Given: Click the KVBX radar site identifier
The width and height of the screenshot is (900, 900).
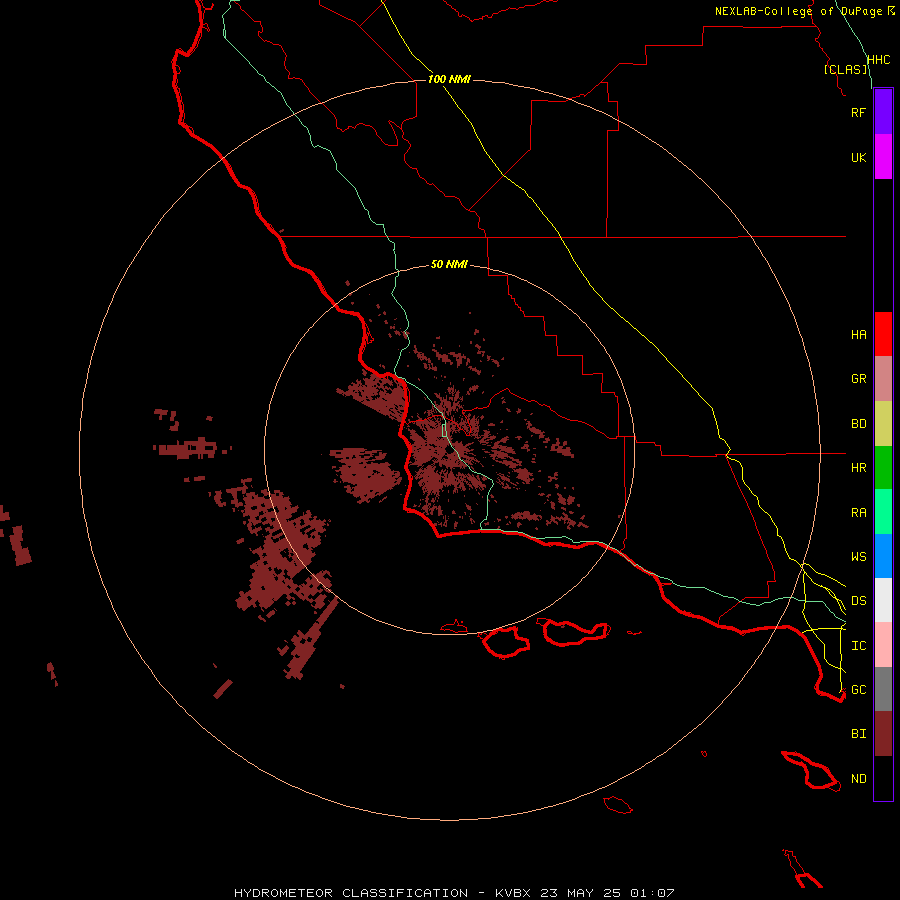Looking at the screenshot, I should pyautogui.click(x=513, y=893).
